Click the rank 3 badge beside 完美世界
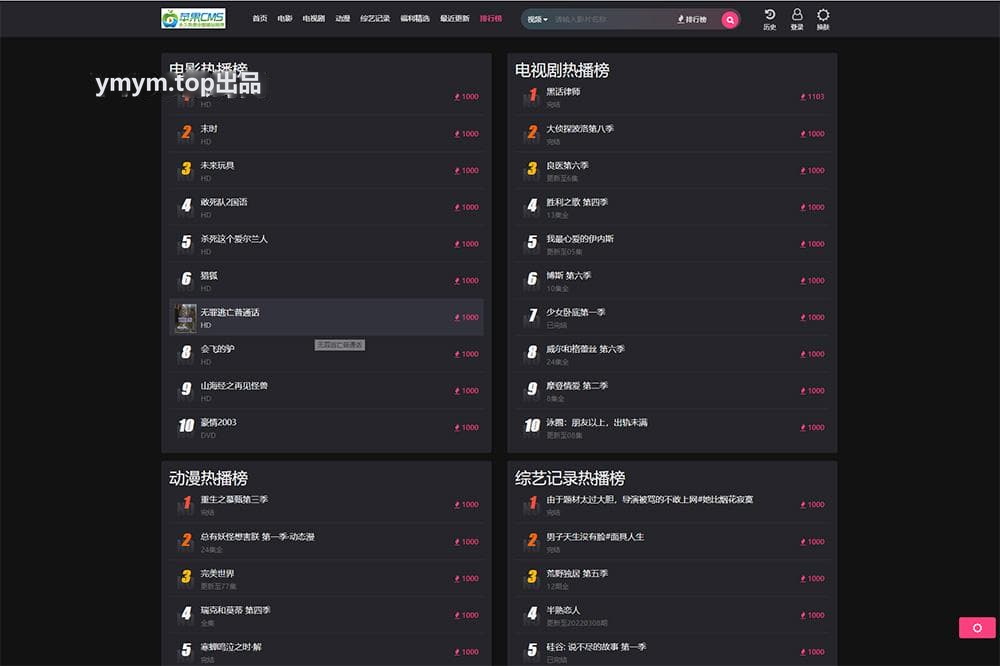Viewport: 1000px width, 666px height. coord(186,577)
